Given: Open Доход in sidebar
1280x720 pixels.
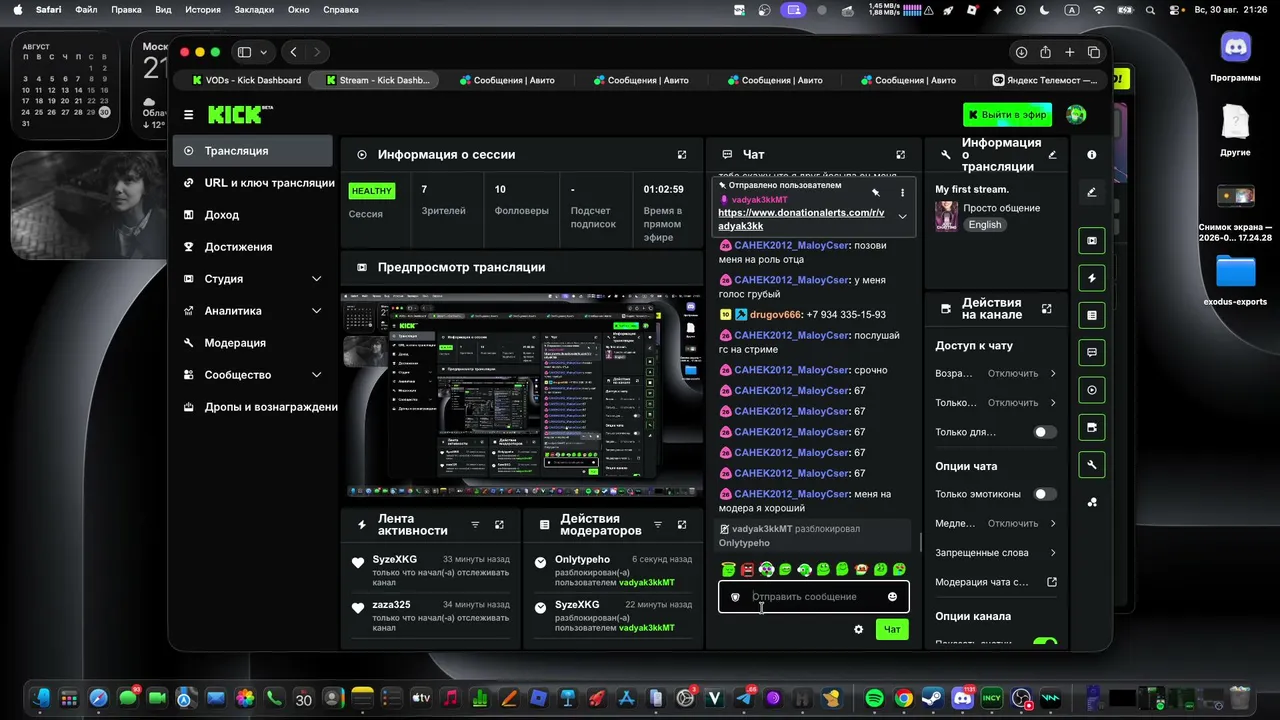Looking at the screenshot, I should coord(253,215).
